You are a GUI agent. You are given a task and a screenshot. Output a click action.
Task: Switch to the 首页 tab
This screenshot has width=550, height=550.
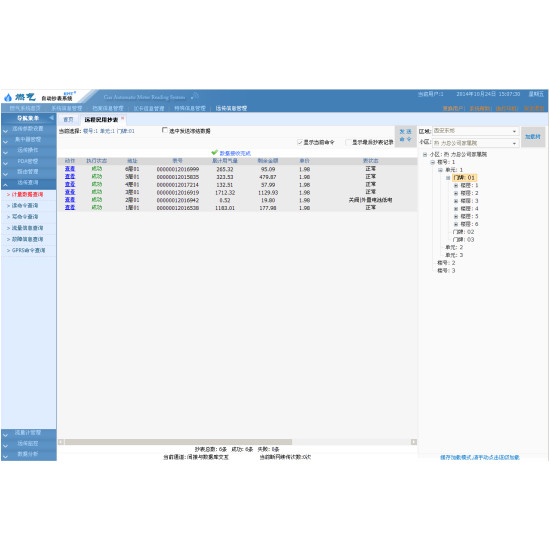click(68, 120)
